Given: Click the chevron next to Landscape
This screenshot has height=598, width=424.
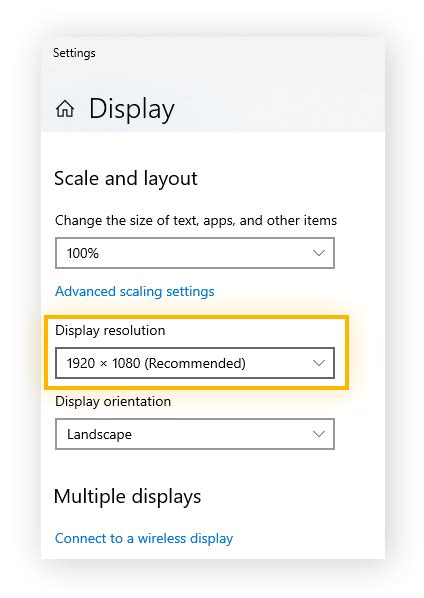Looking at the screenshot, I should [x=319, y=434].
